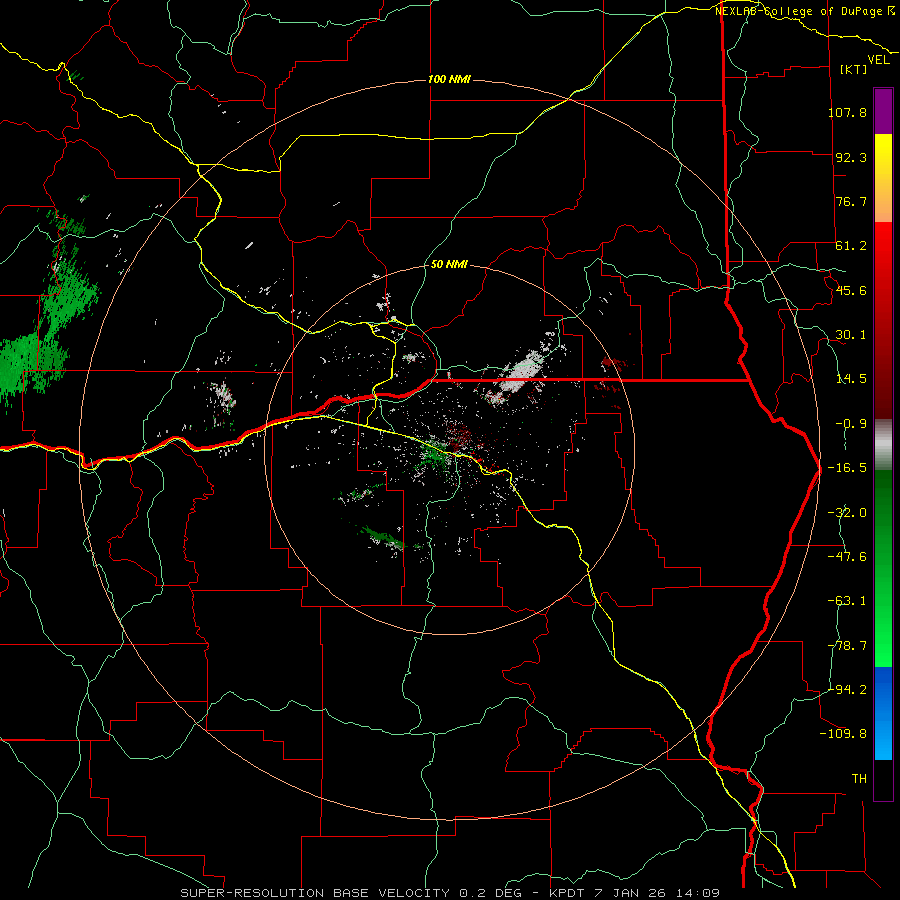The width and height of the screenshot is (900, 900).
Task: Click the 107.8 velocity scale value
Action: tap(847, 112)
